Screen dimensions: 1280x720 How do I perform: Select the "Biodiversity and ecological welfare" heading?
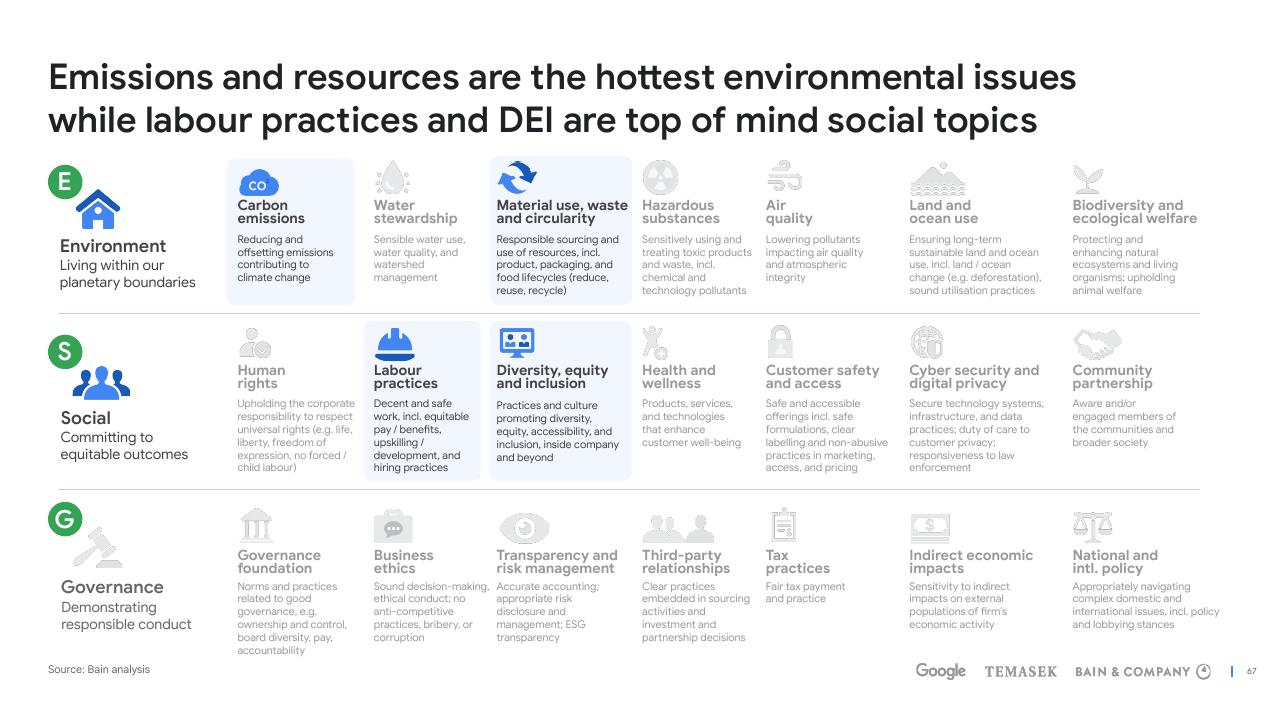[1134, 212]
